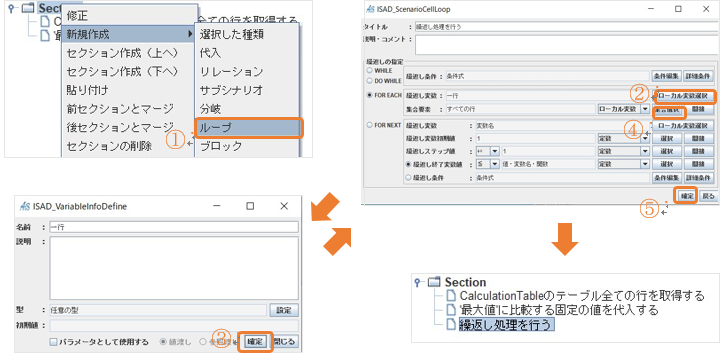Click 条件編集 button in FOR NEXT 繰返し条件 row
Viewport: 721px width, 362px height.
[x=666, y=177]
